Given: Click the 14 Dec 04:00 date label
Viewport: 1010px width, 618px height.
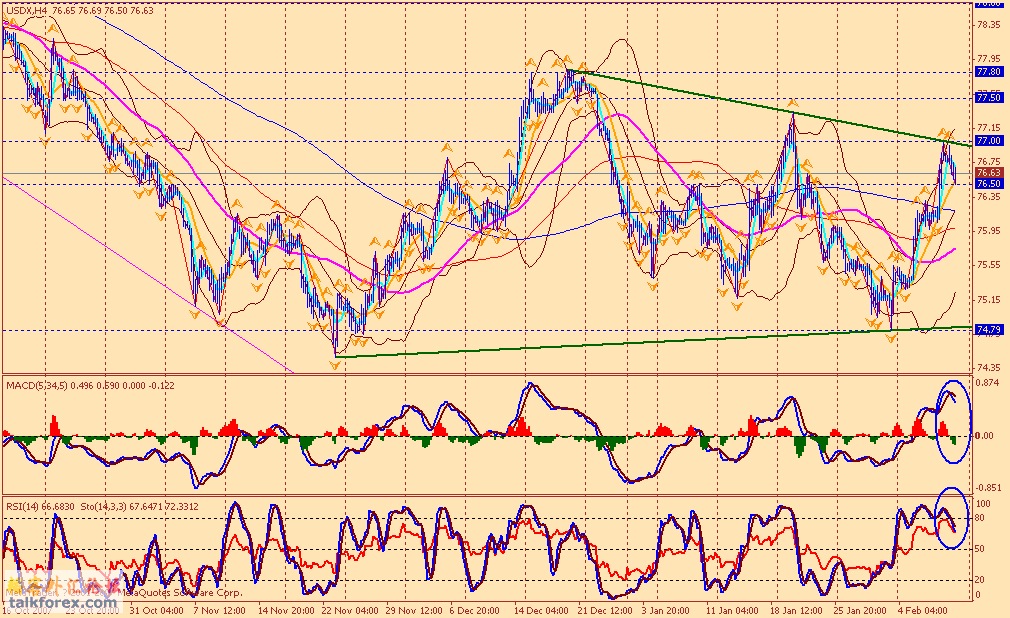Looking at the screenshot, I should pos(541,610).
